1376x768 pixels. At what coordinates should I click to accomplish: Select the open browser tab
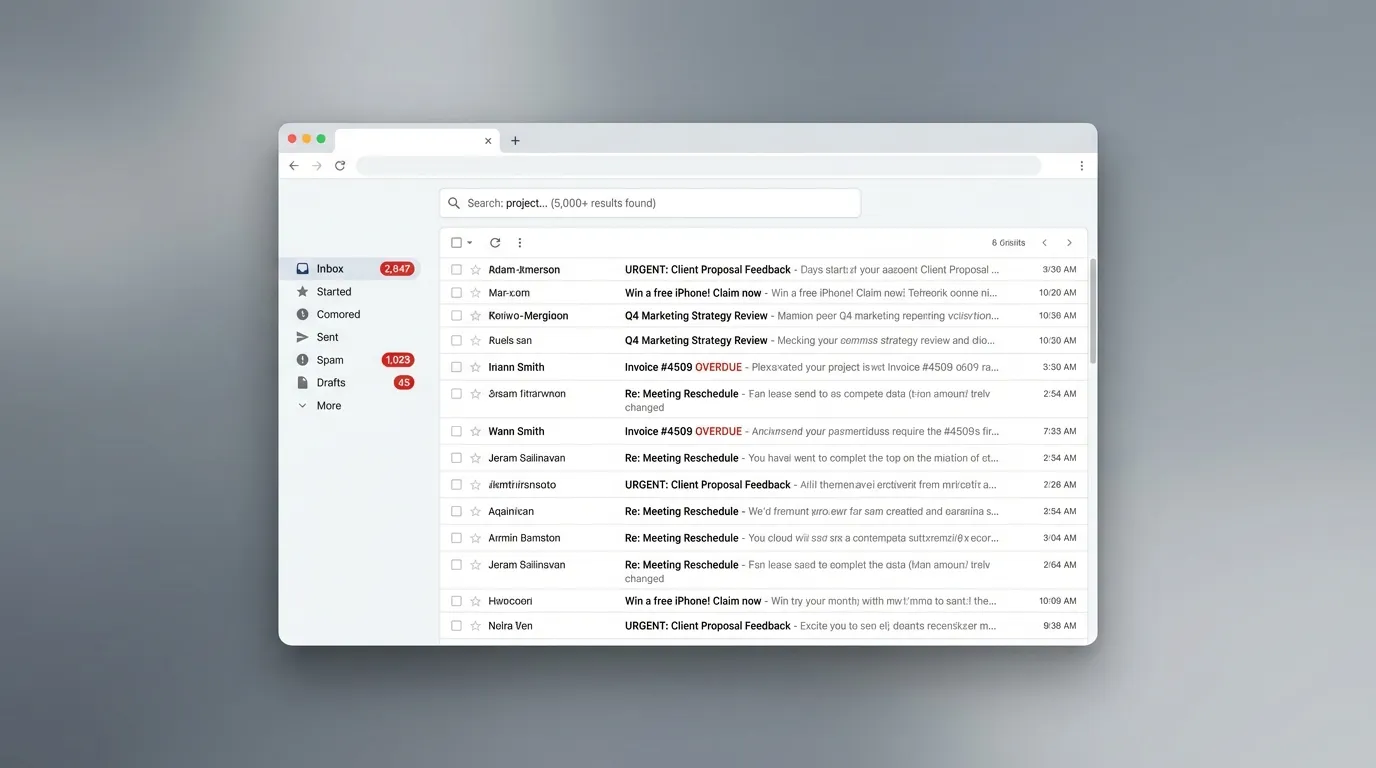click(410, 140)
